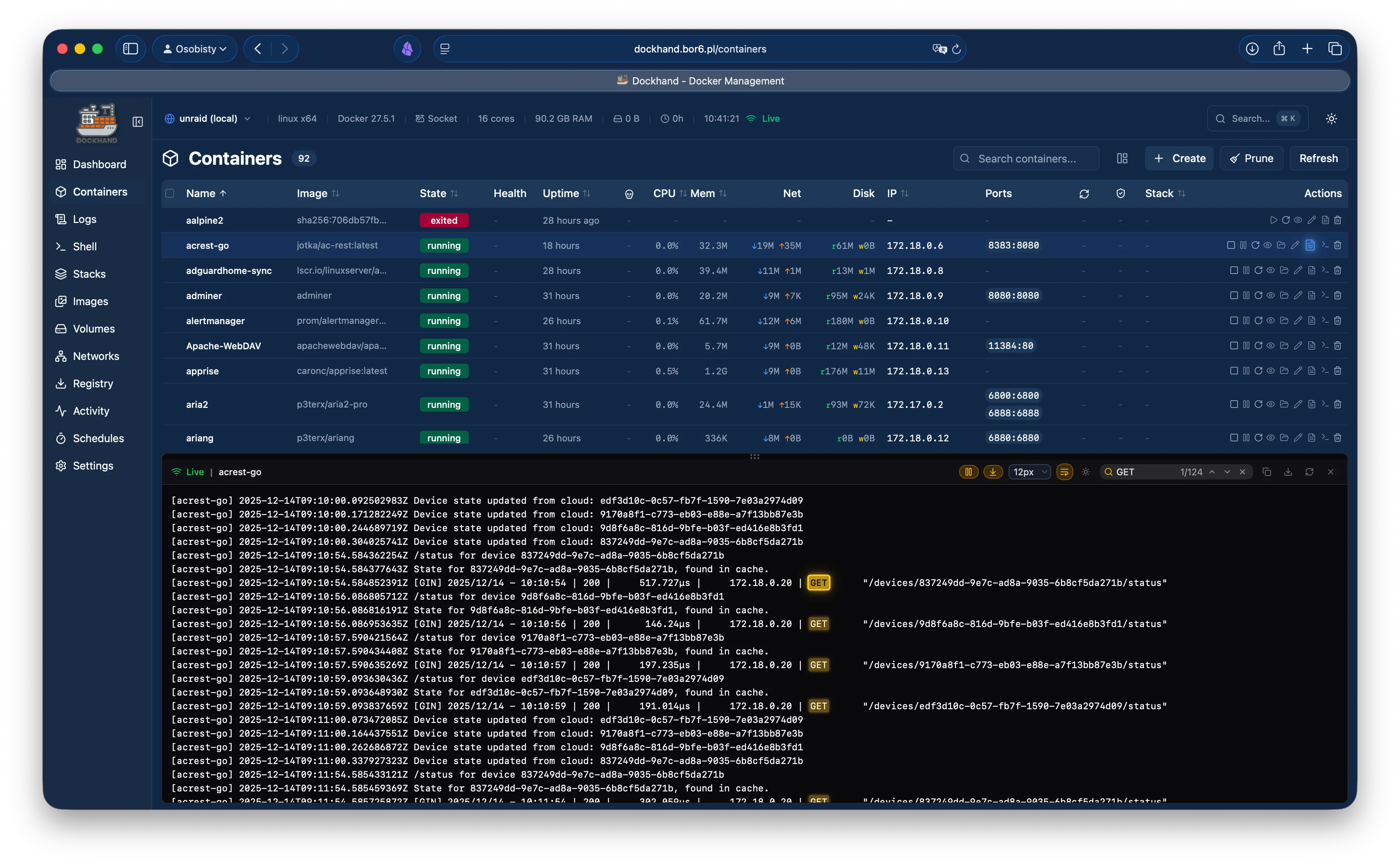Browse files of the Apache-WebDAV container

click(1284, 346)
